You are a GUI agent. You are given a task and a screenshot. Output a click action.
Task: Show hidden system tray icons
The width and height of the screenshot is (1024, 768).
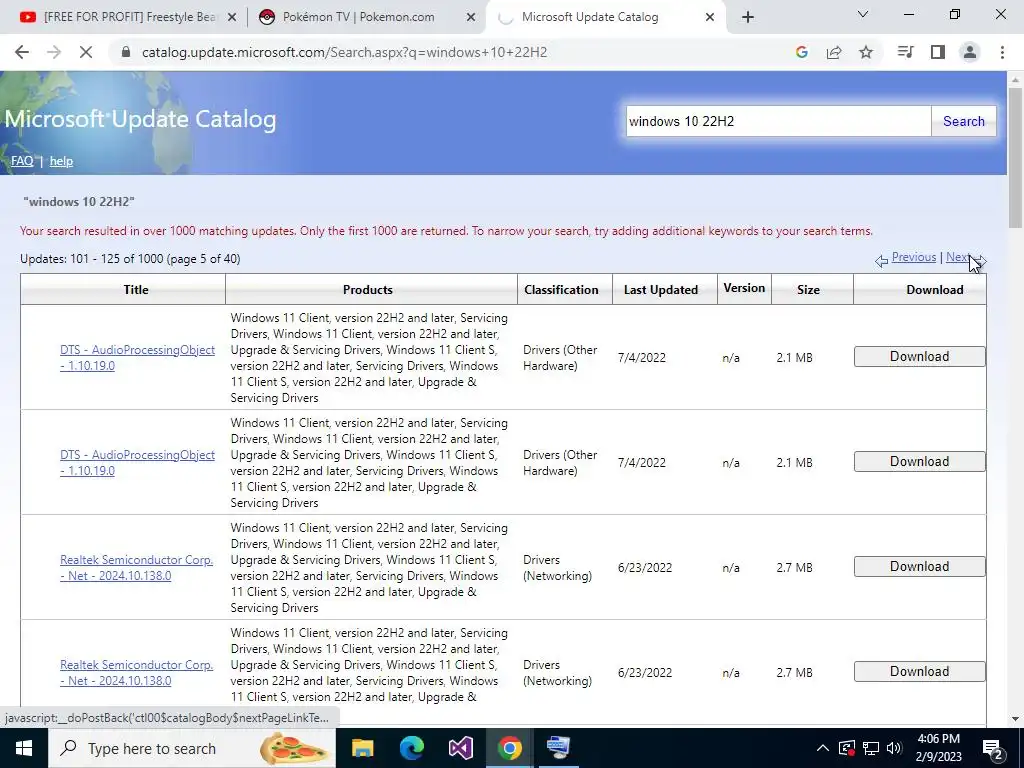click(x=823, y=748)
